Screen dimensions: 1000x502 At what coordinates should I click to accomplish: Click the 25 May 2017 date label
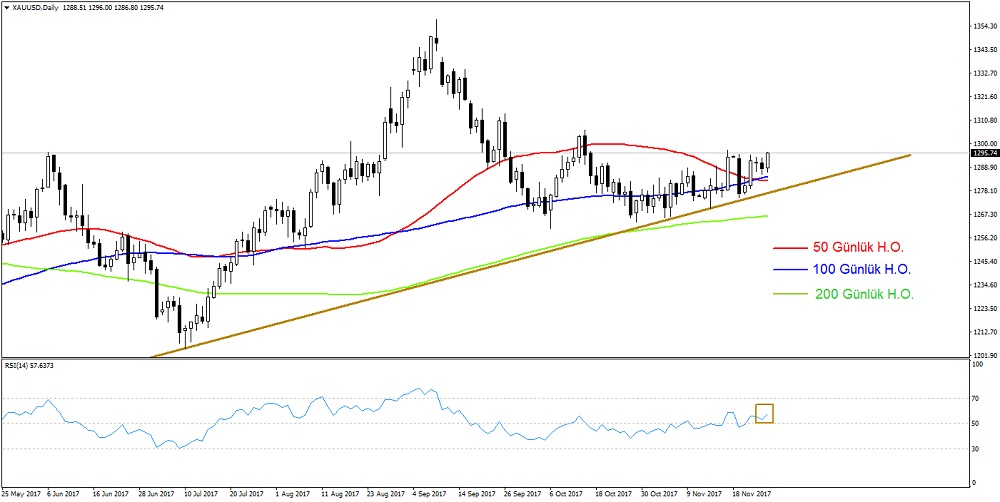pos(22,493)
